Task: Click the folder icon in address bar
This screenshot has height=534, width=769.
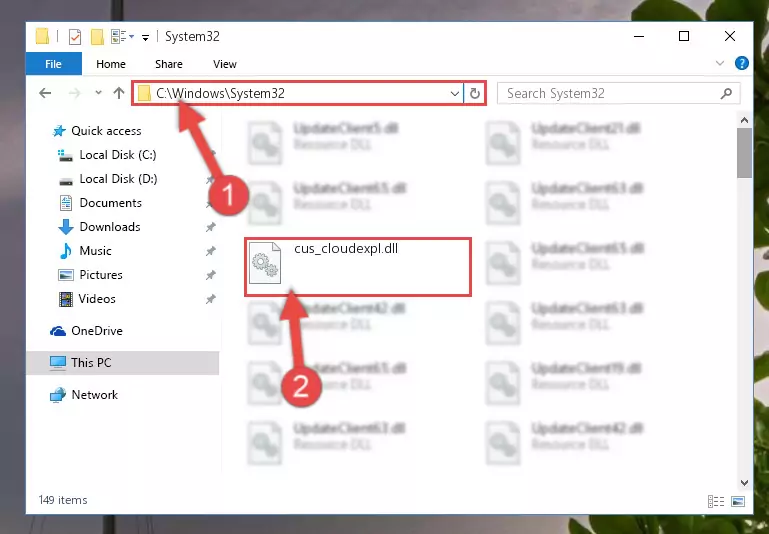Action: tap(144, 93)
